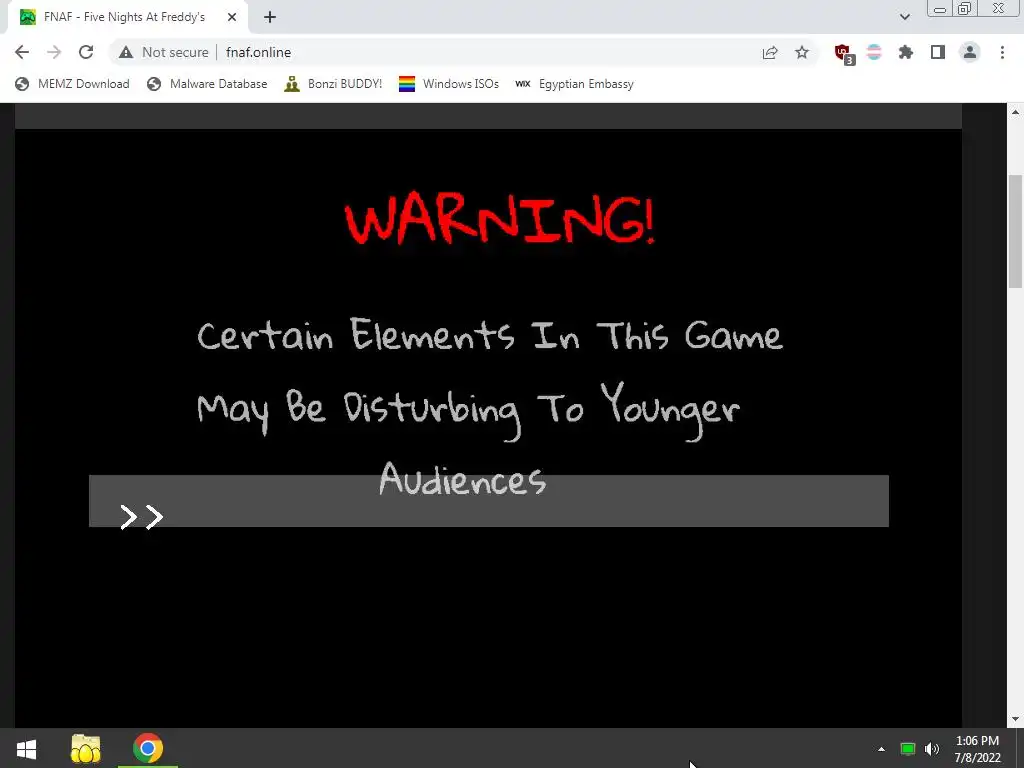The width and height of the screenshot is (1024, 768).
Task: Open the MEMZ Download bookmark
Action: [72, 84]
